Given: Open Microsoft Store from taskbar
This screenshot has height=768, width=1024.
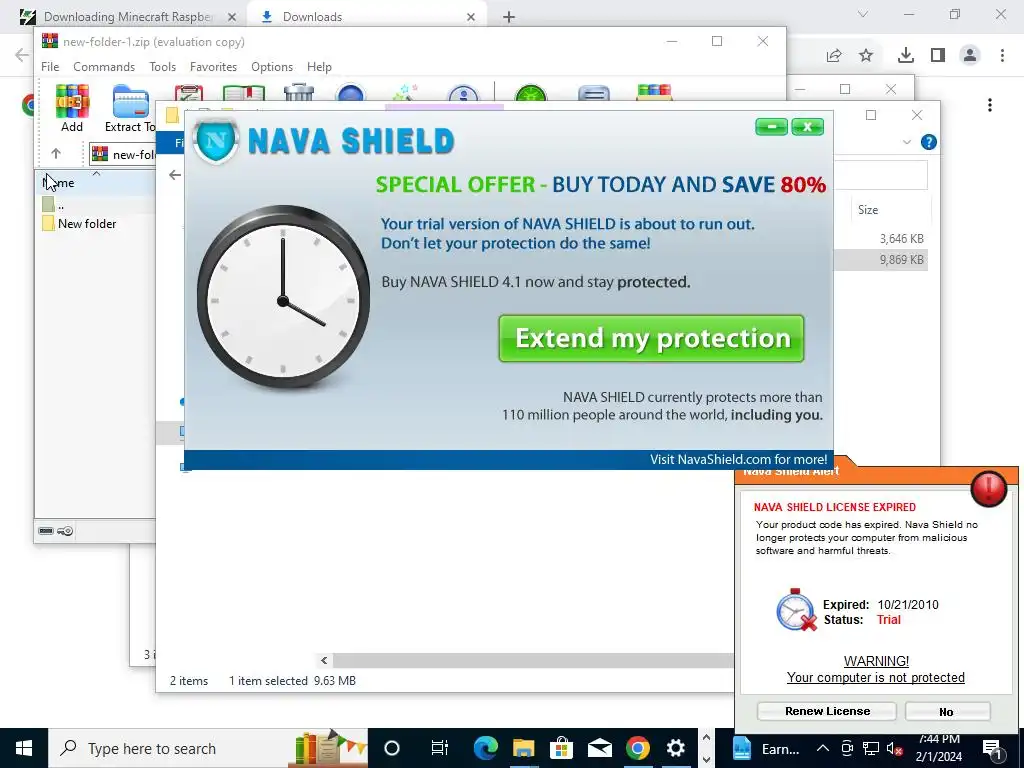Looking at the screenshot, I should pyautogui.click(x=561, y=748).
